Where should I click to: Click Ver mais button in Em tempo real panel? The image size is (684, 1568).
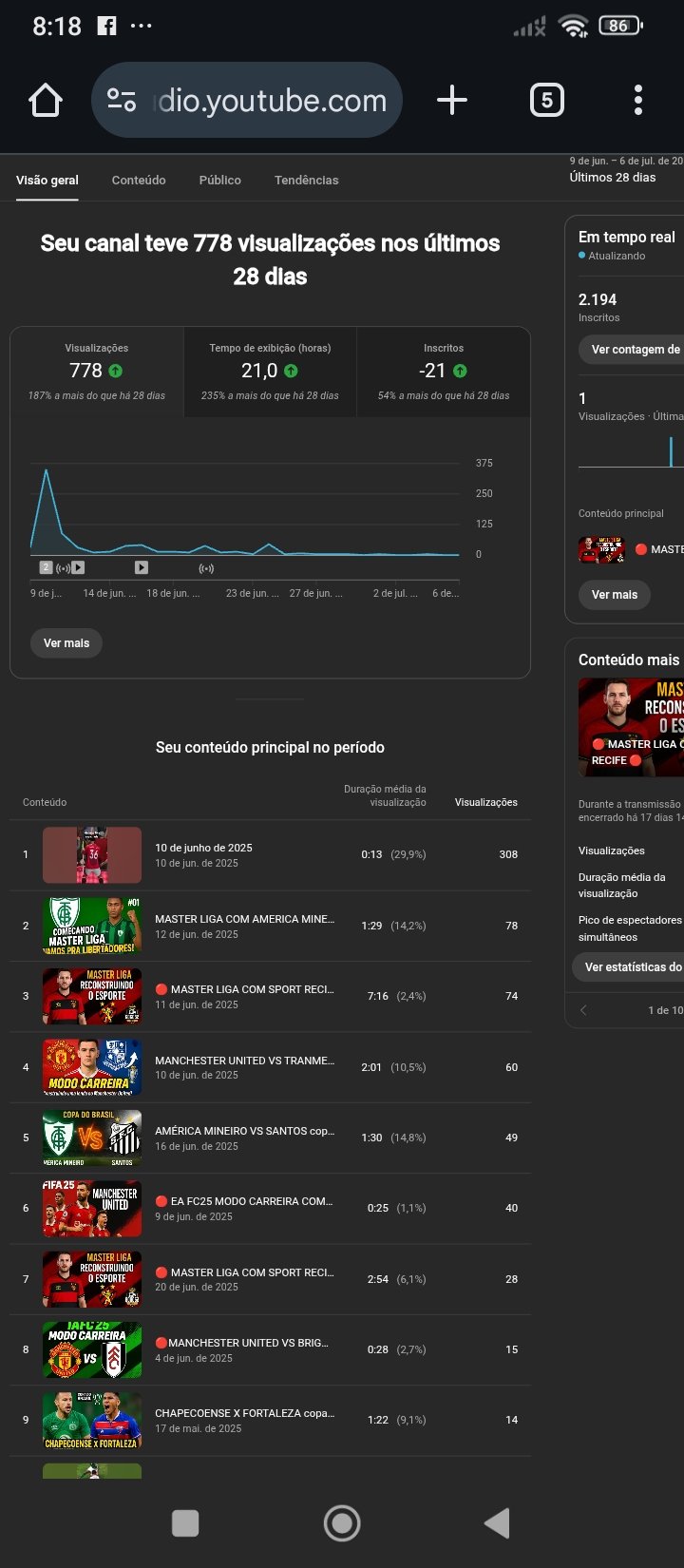point(615,595)
